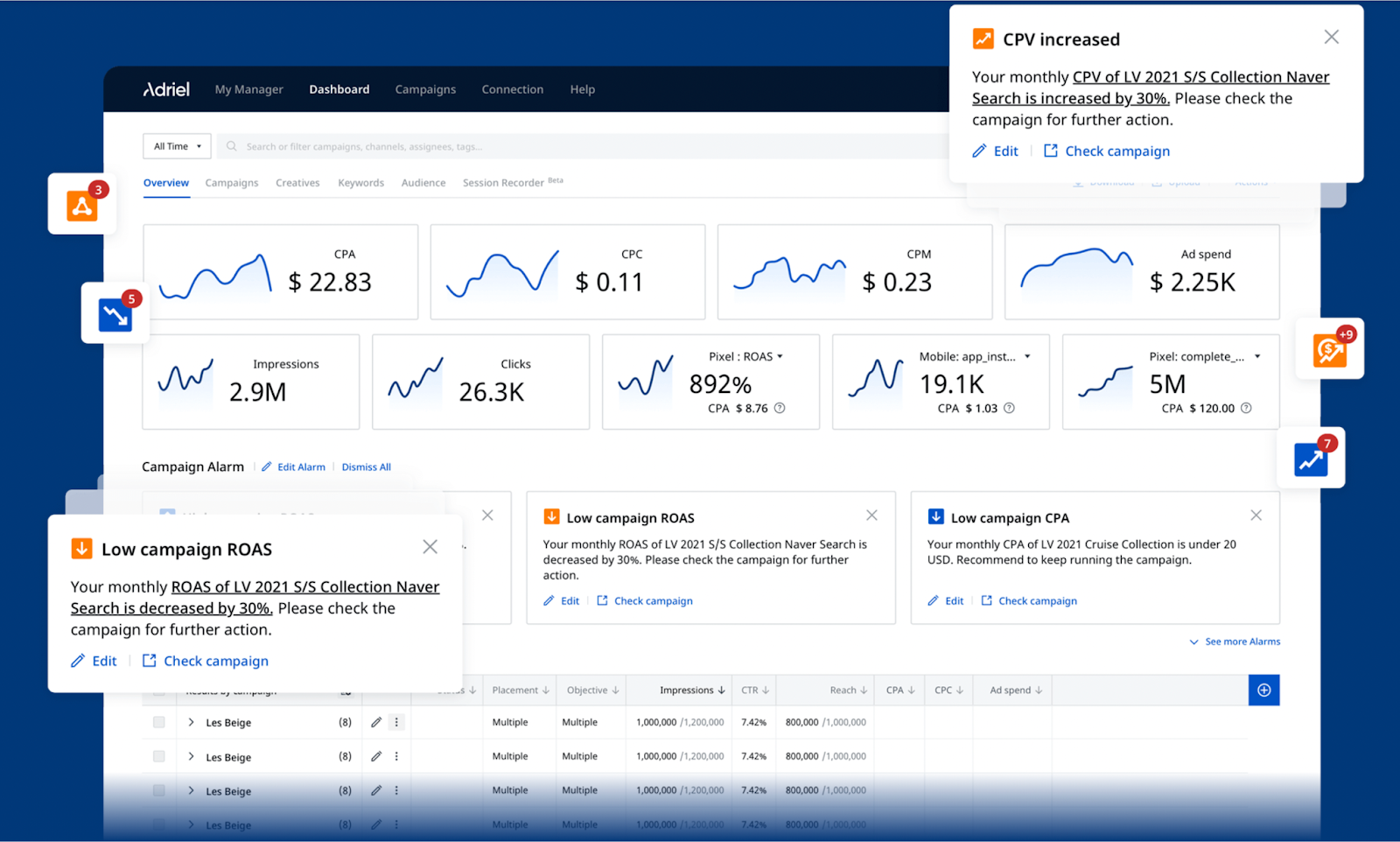Open My Manager in the top navigation
This screenshot has width=1400, height=842.
249,89
